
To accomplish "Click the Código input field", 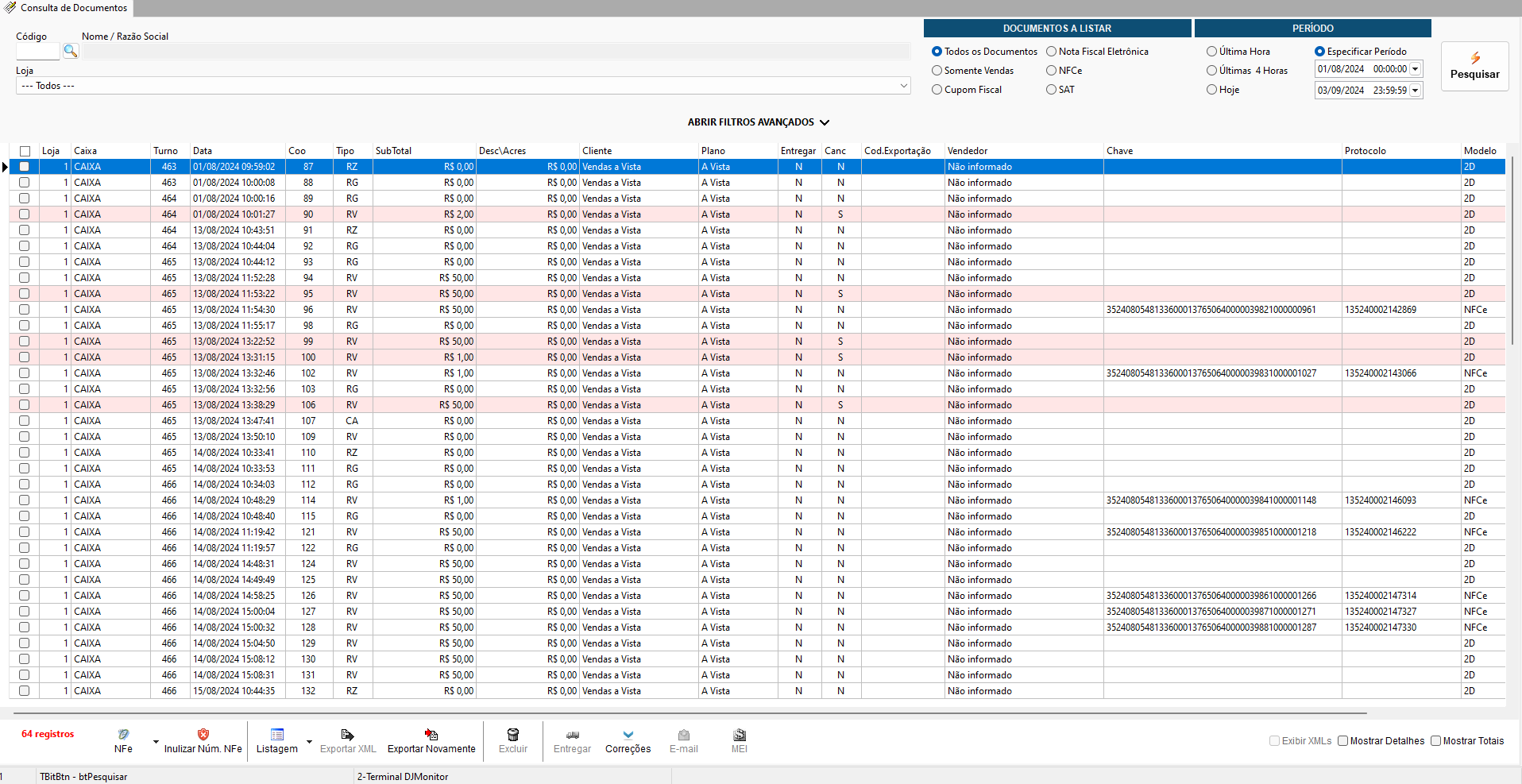I will click(x=37, y=52).
